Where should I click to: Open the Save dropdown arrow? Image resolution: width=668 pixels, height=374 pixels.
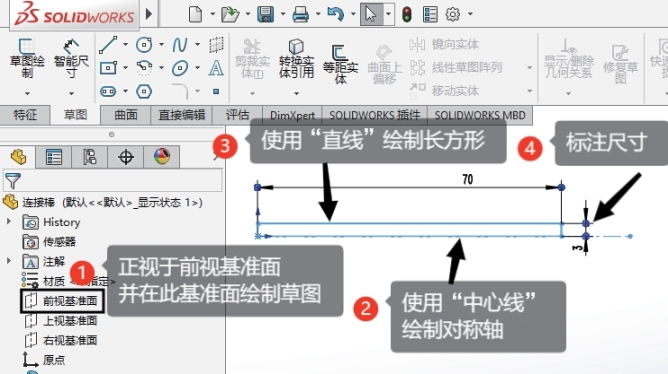[282, 14]
